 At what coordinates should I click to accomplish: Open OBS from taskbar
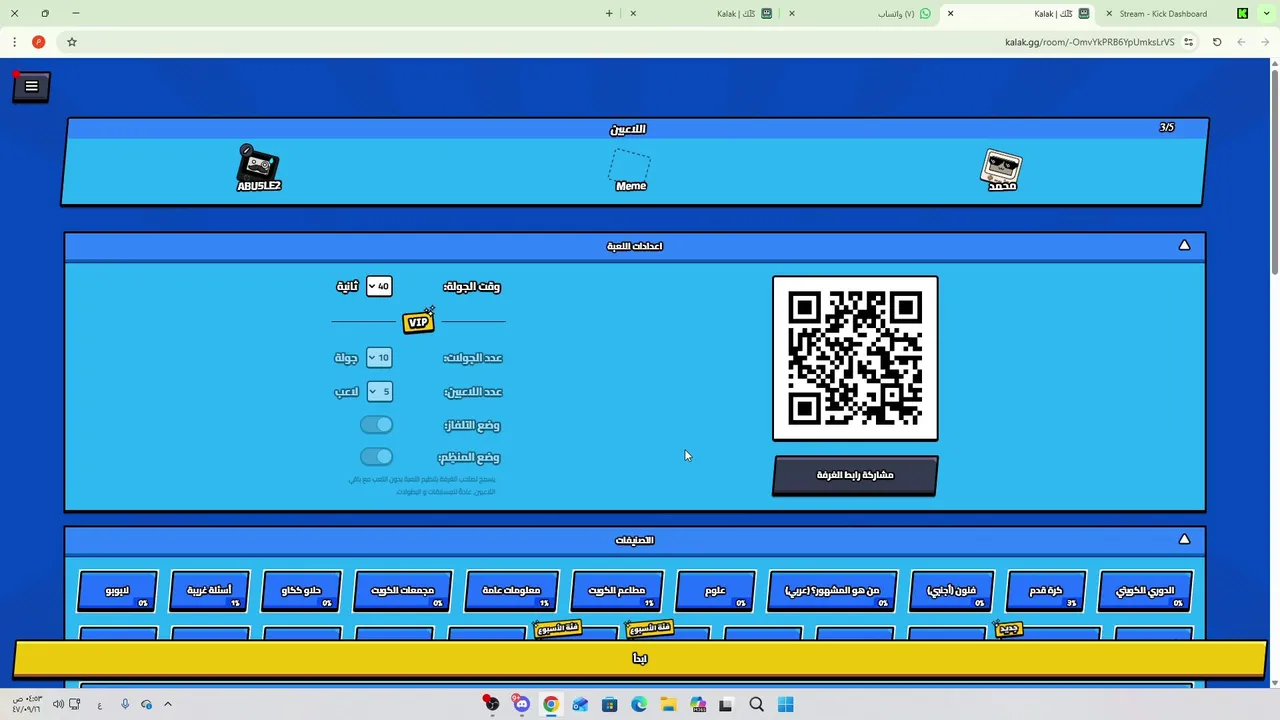click(x=491, y=705)
